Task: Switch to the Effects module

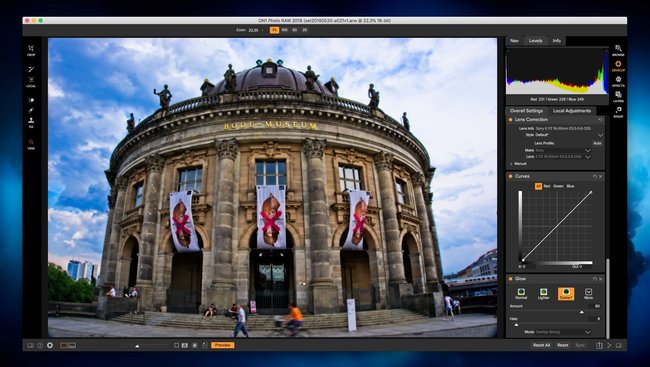Action: pyautogui.click(x=618, y=81)
